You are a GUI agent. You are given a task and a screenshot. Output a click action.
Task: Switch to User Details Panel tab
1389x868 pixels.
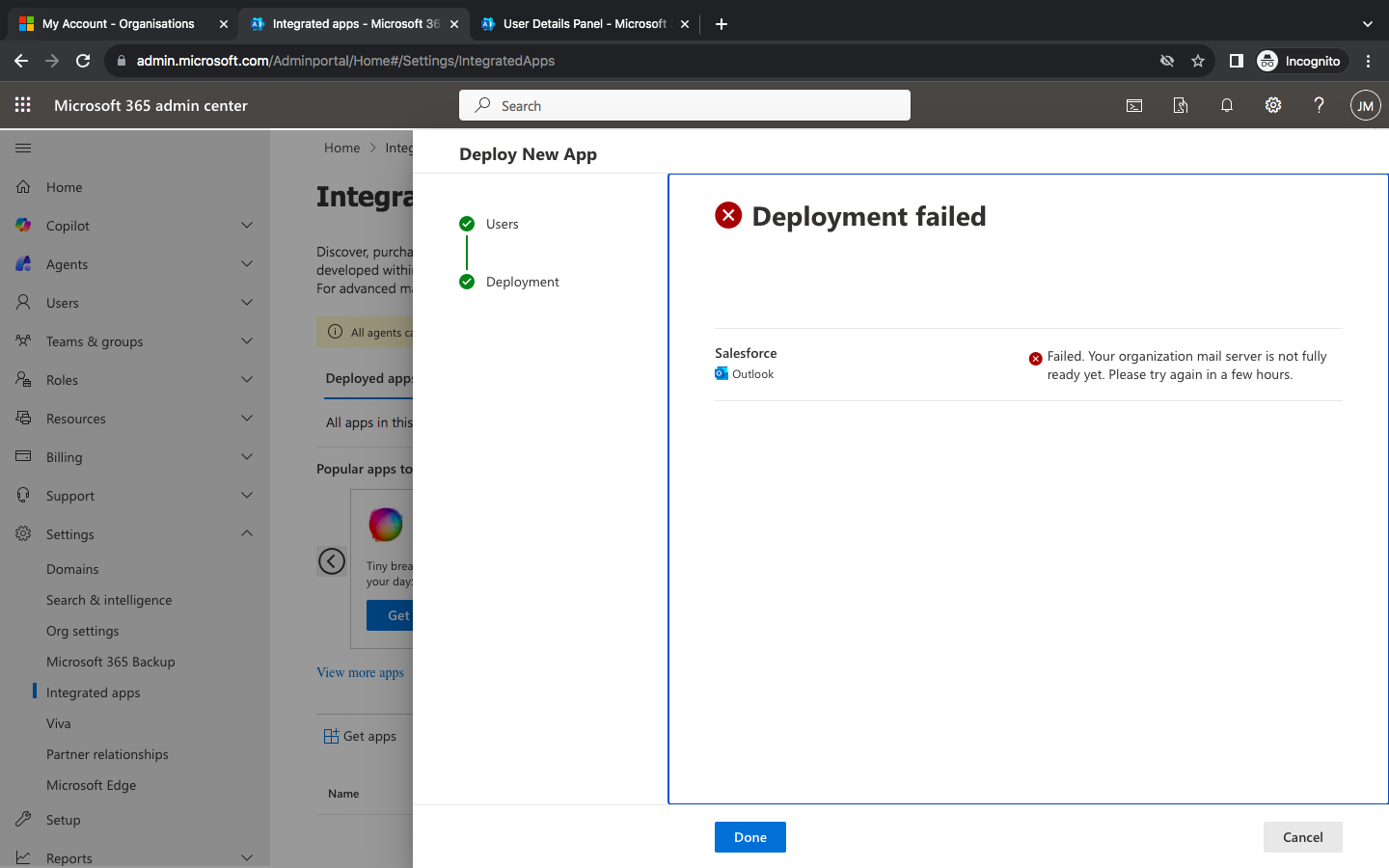coord(585,24)
